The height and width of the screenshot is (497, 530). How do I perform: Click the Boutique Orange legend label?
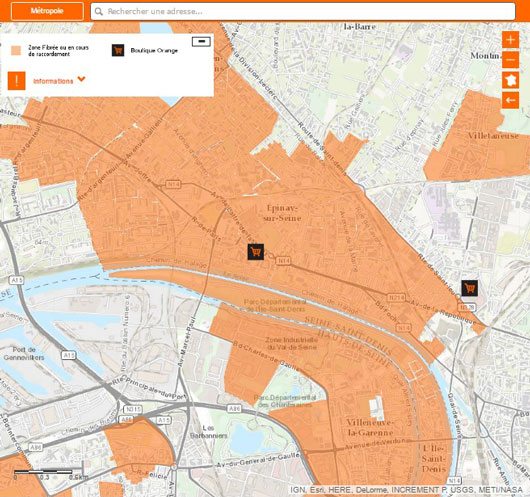154,51
